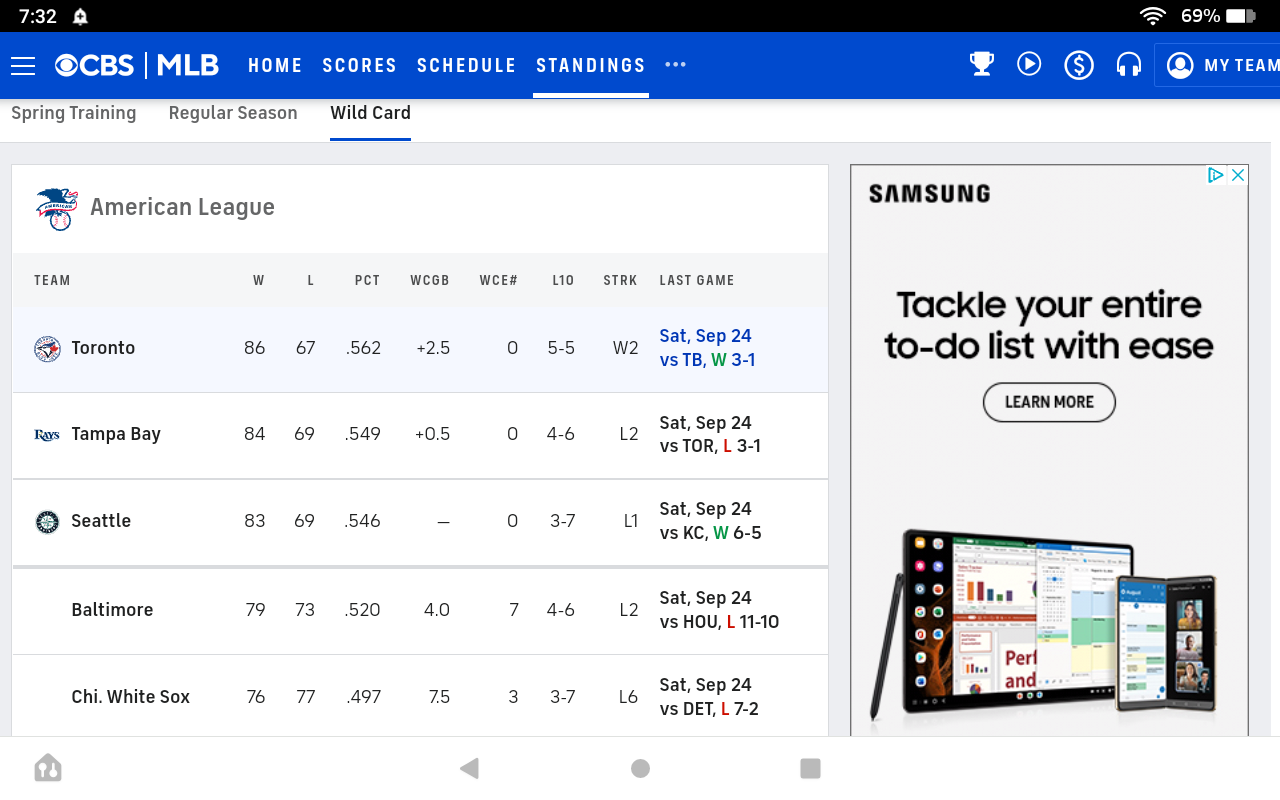
Task: Navigate to SCORES in the top menu
Action: (359, 64)
